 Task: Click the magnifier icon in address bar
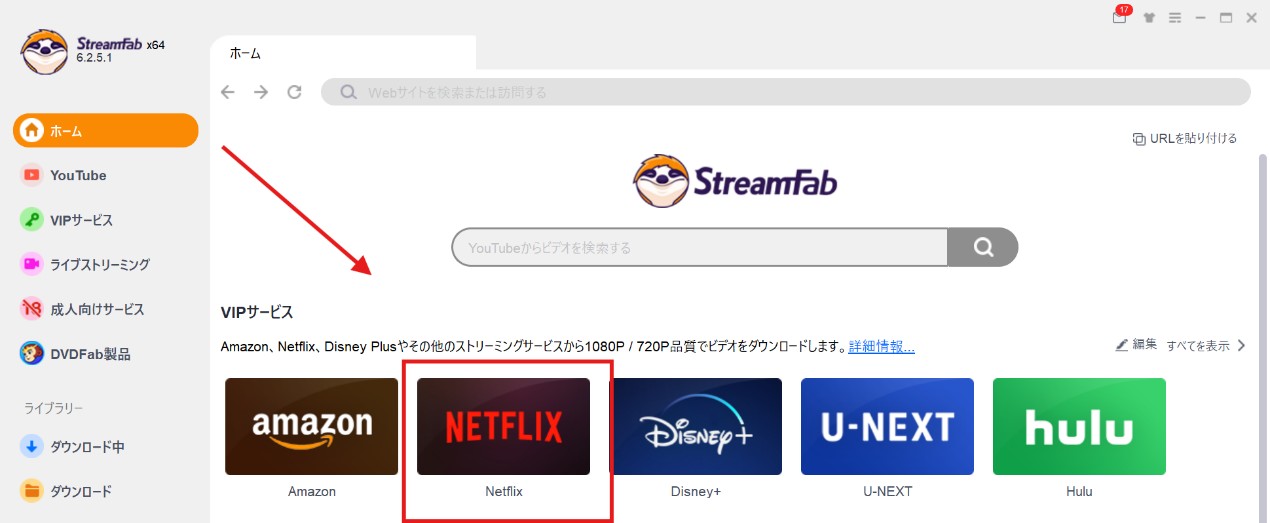[349, 92]
